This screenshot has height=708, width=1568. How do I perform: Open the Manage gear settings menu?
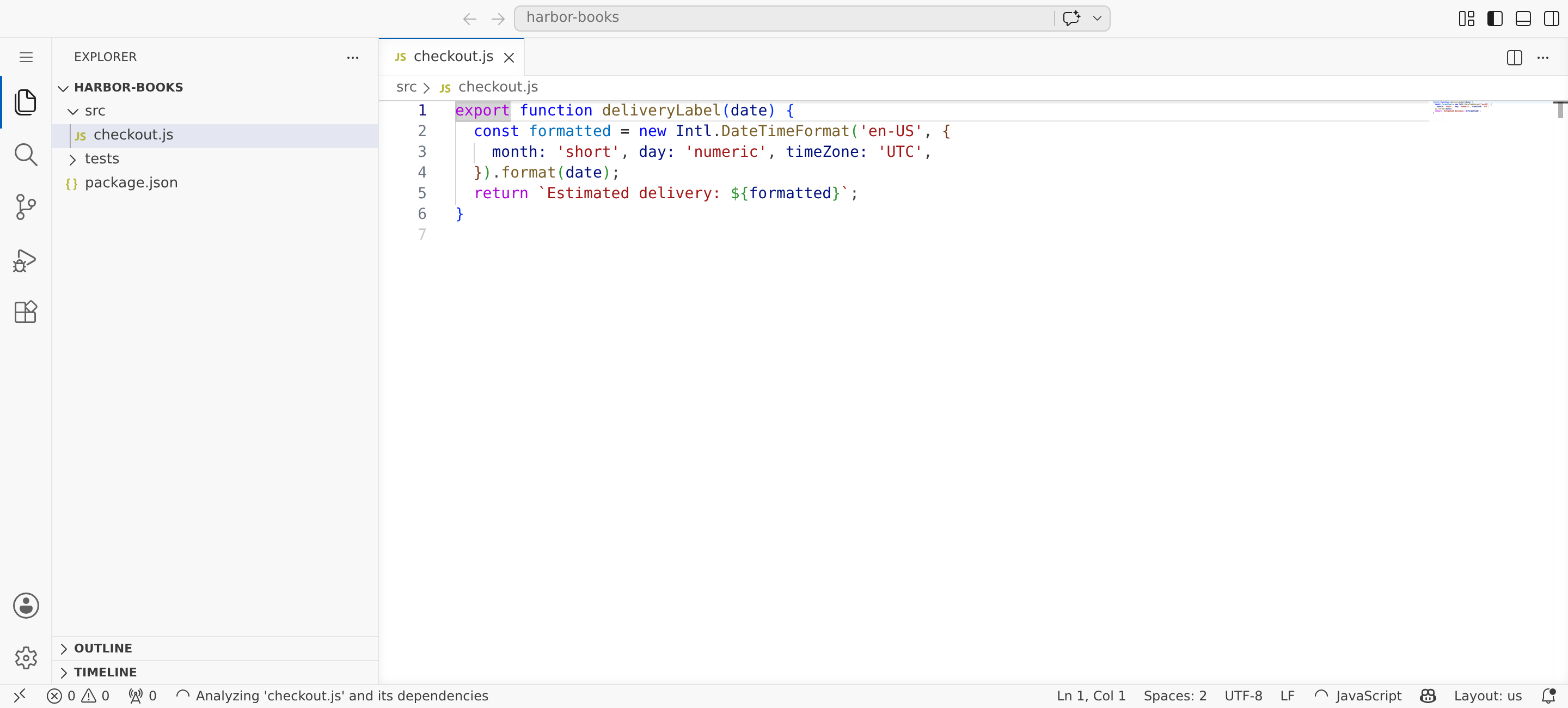click(x=26, y=657)
